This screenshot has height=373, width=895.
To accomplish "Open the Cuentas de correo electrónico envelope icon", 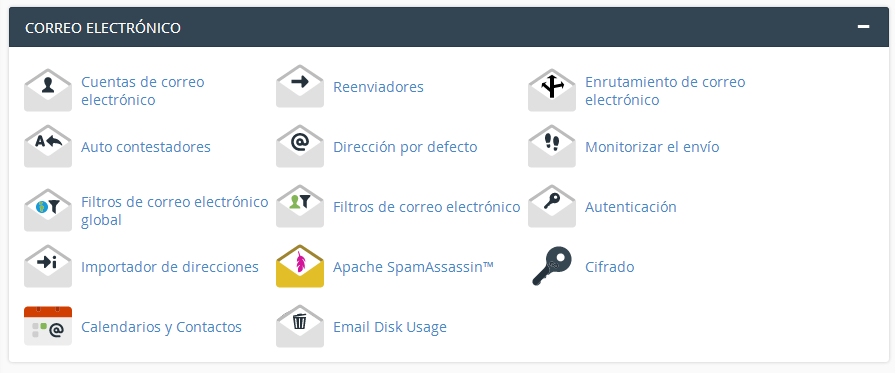I will (x=48, y=91).
